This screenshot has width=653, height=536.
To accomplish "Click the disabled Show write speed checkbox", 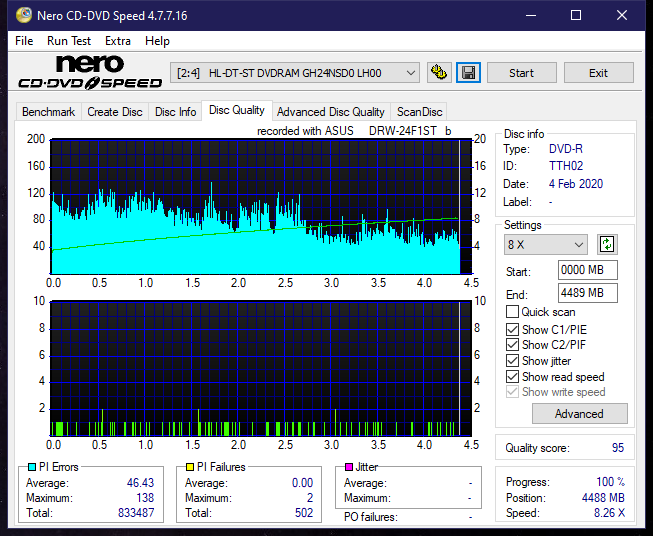I will (512, 392).
